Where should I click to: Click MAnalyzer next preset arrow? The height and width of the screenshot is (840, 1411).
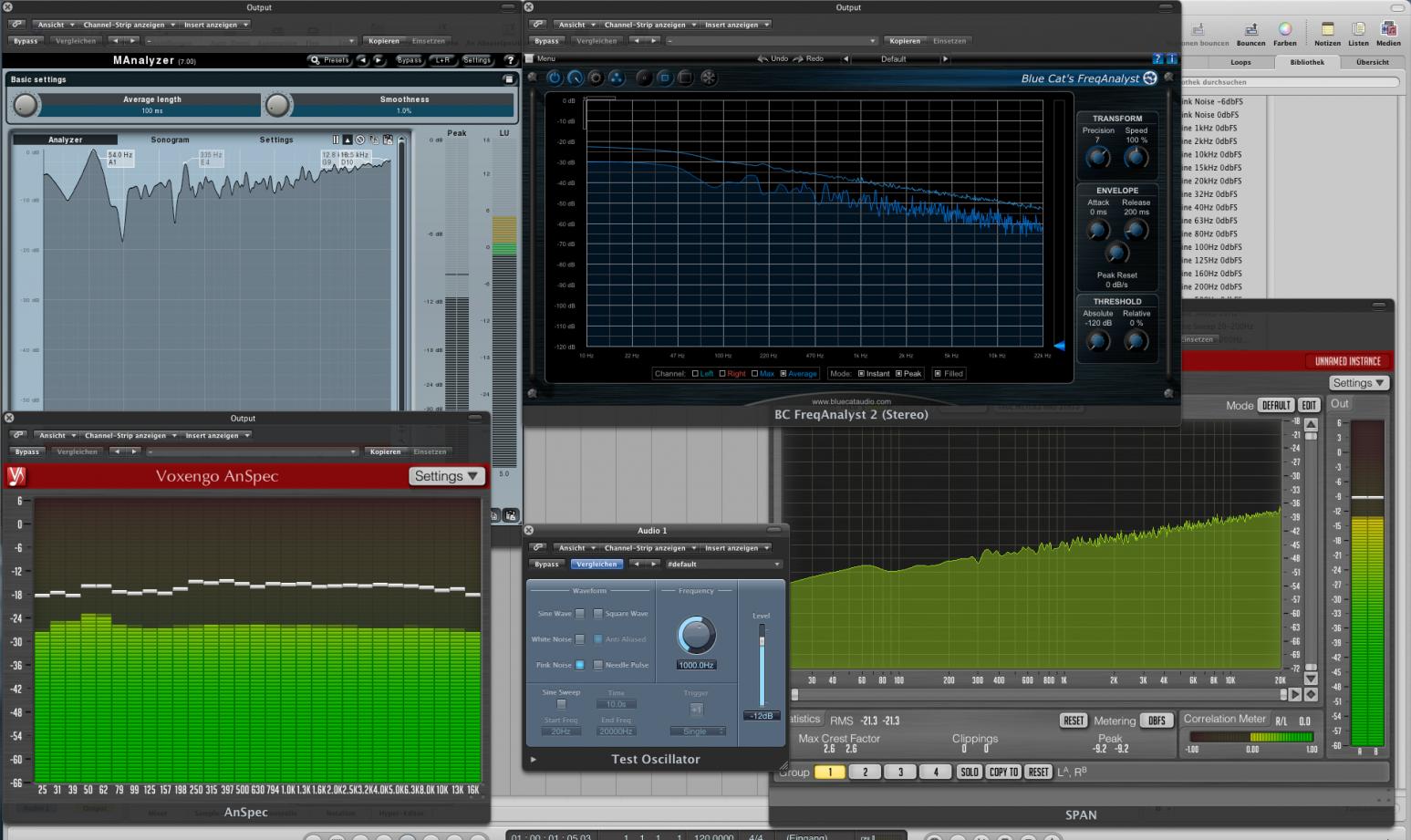379,60
